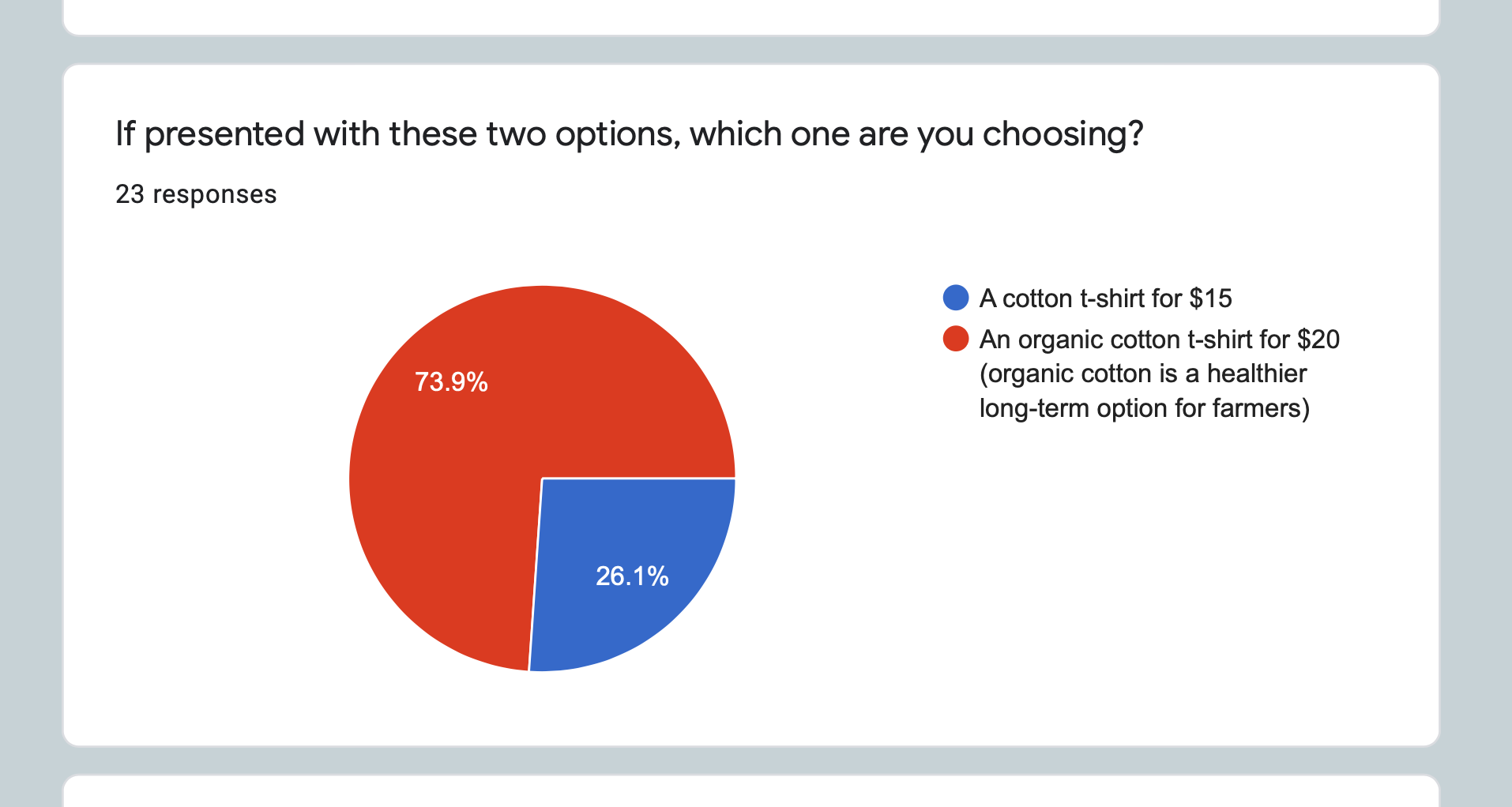Viewport: 1512px width, 807px height.
Task: Click the center point of the pie chart
Action: [x=542, y=479]
